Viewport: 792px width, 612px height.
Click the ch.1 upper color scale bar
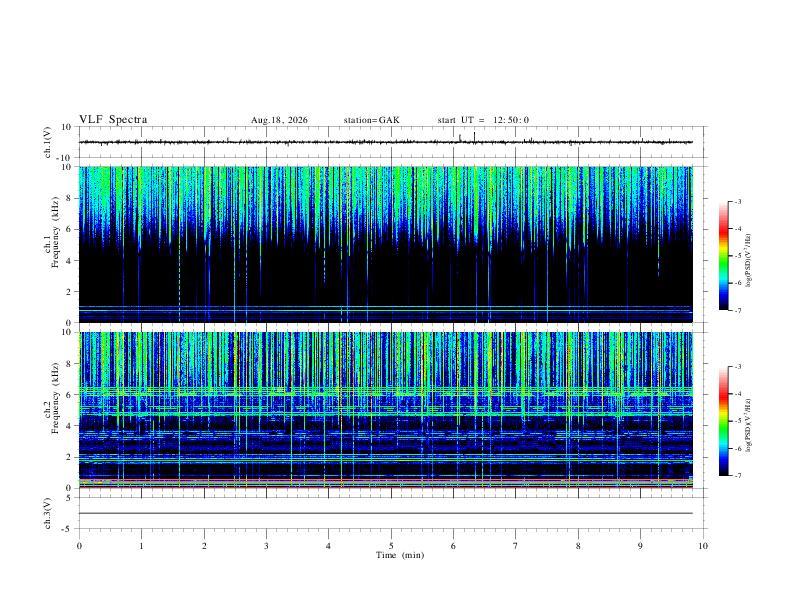click(724, 256)
